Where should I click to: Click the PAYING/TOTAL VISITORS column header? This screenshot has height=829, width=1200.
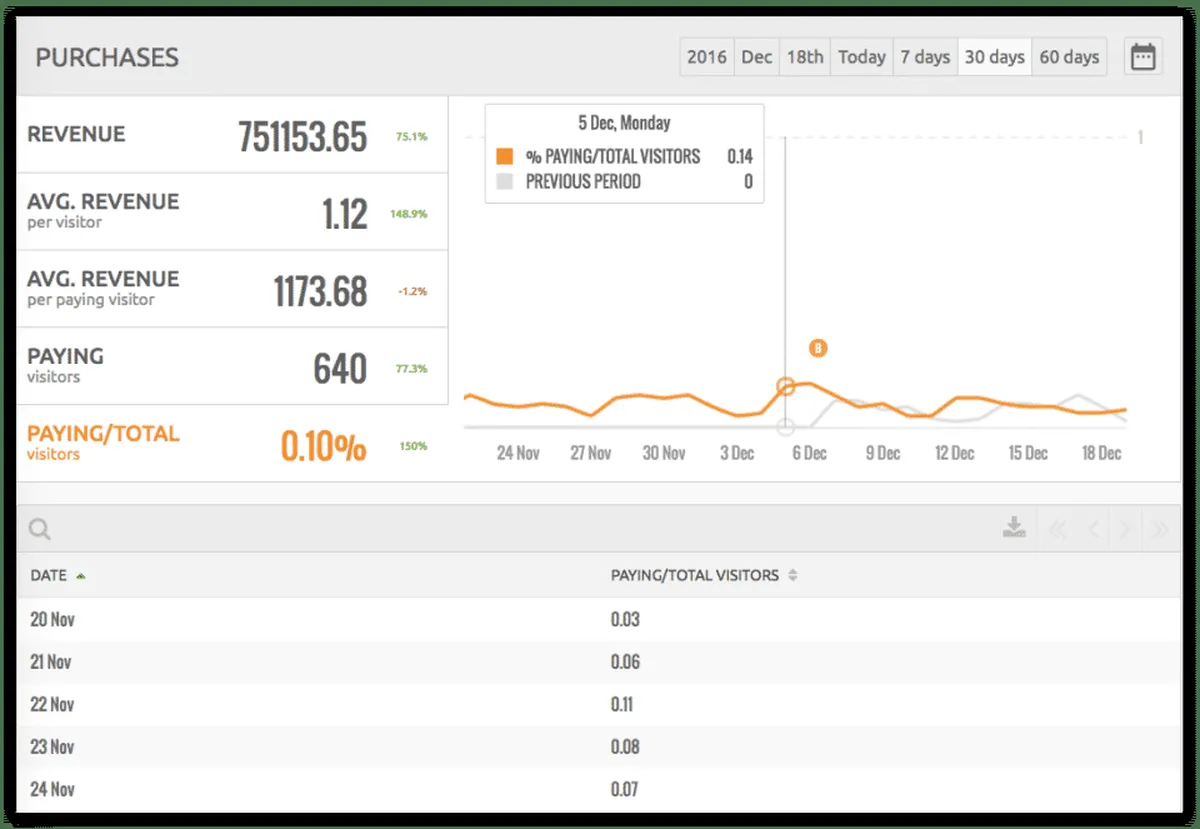click(x=695, y=576)
